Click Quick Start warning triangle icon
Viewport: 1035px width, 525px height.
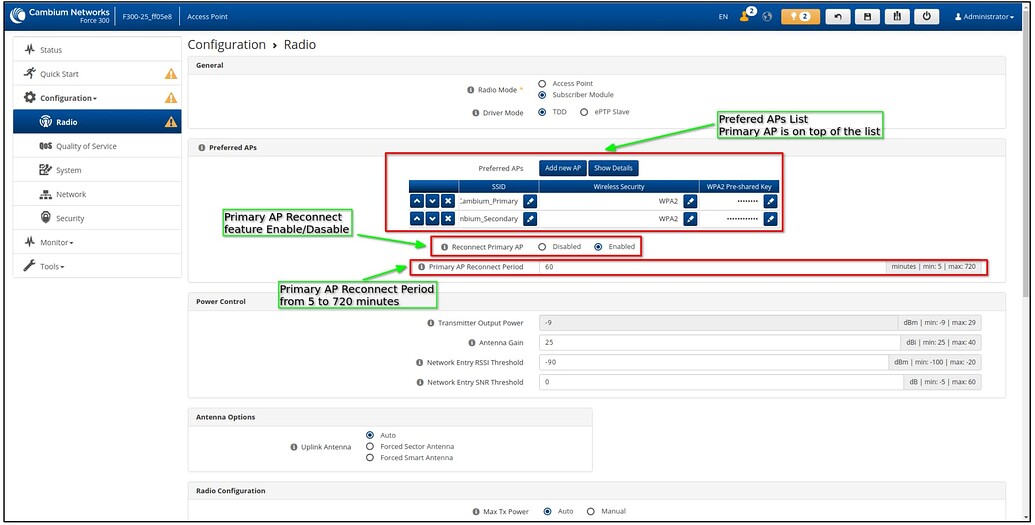coord(171,74)
